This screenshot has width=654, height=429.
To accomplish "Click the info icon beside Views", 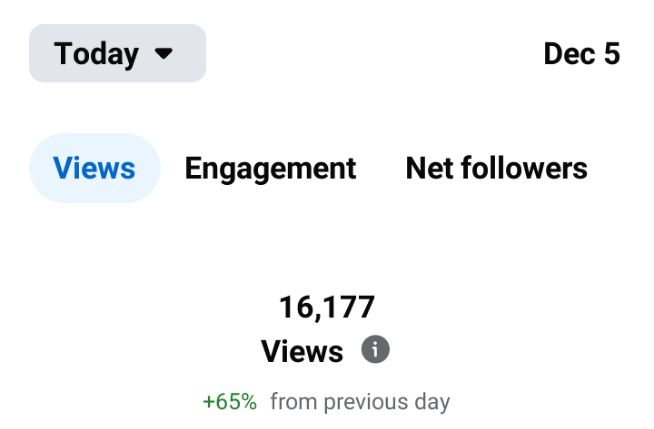I will click(375, 350).
